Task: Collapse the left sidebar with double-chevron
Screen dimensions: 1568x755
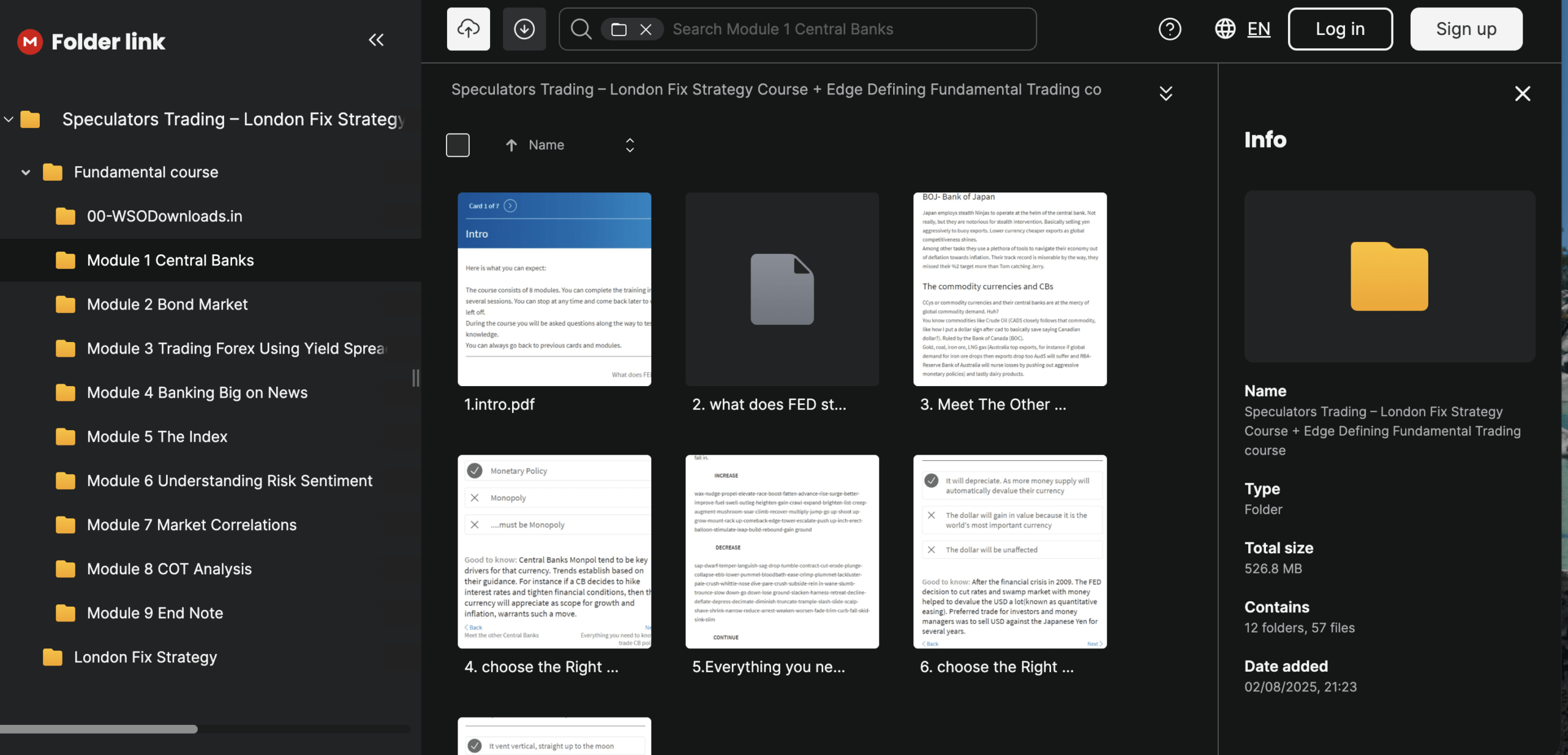Action: [376, 40]
